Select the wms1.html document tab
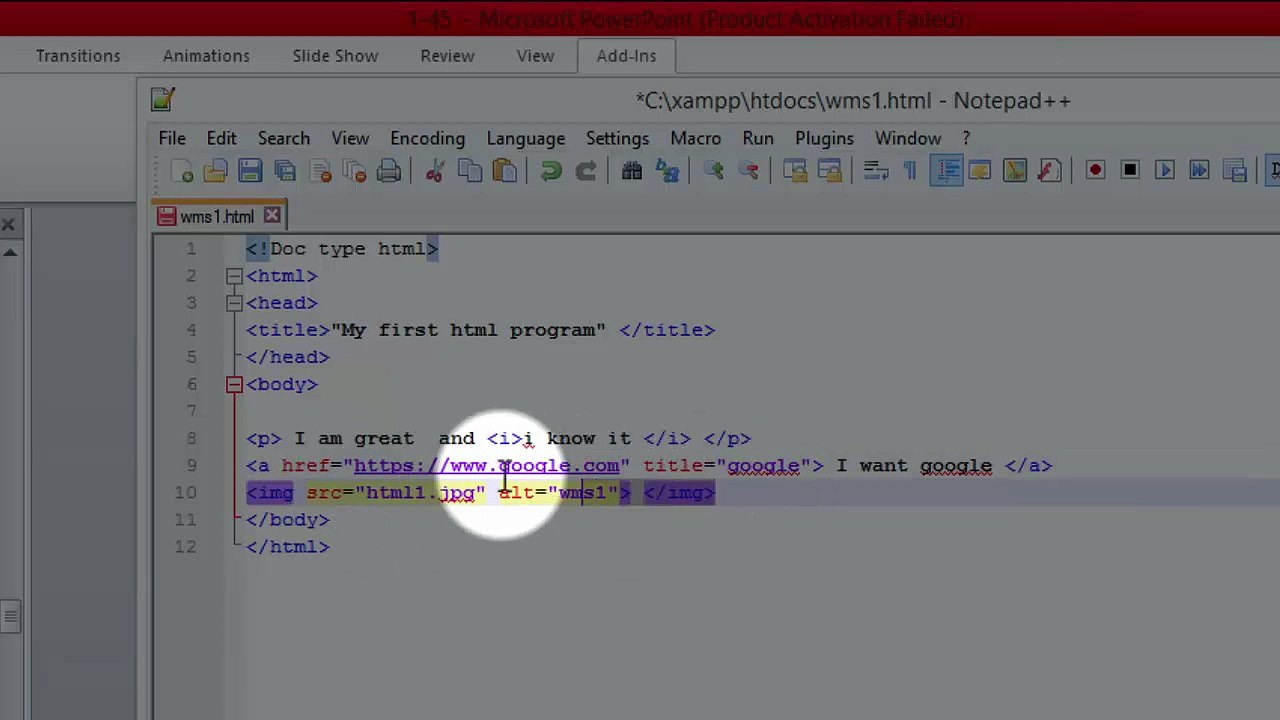This screenshot has height=720, width=1280. (217, 216)
